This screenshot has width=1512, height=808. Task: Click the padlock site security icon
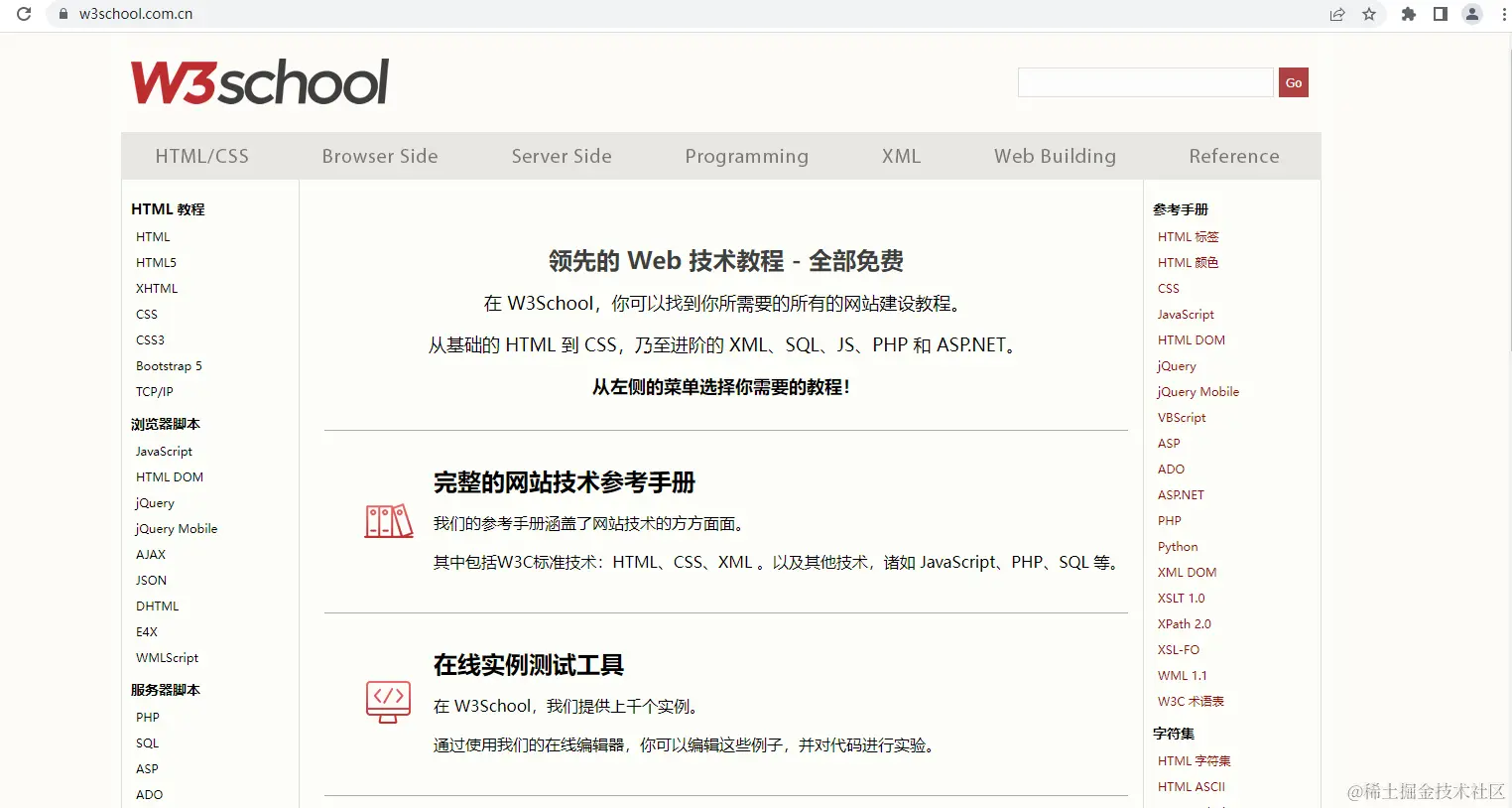point(63,14)
